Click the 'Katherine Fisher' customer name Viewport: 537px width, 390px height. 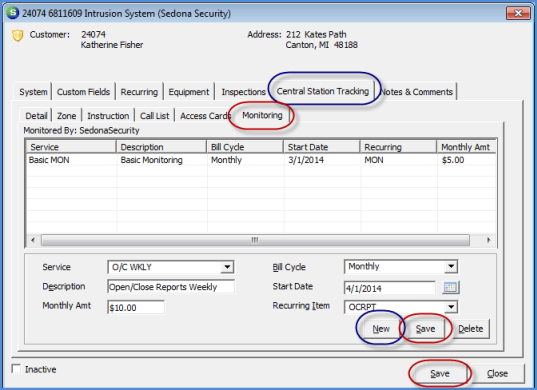[x=112, y=45]
